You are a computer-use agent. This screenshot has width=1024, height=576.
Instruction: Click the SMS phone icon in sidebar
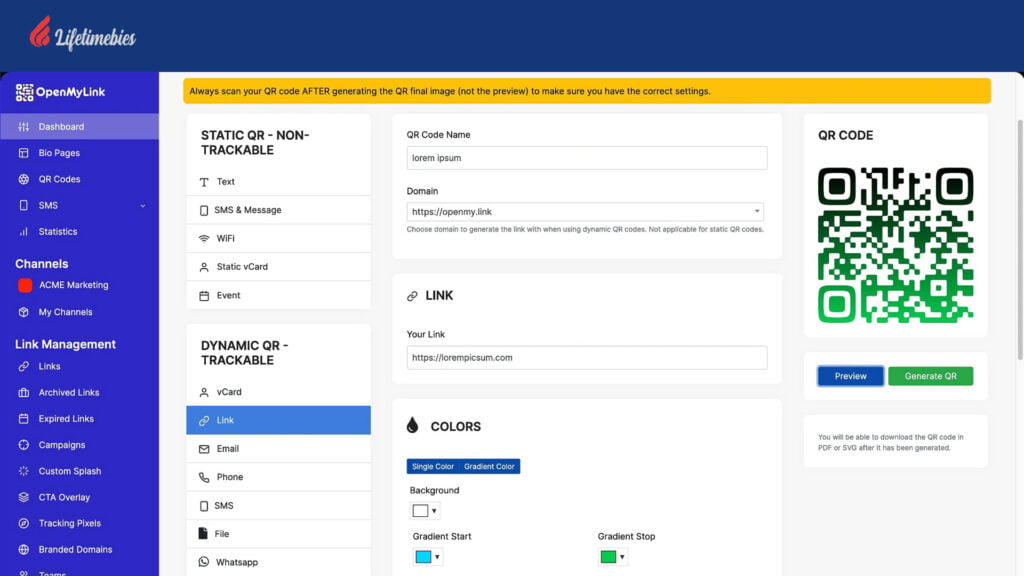click(x=24, y=205)
